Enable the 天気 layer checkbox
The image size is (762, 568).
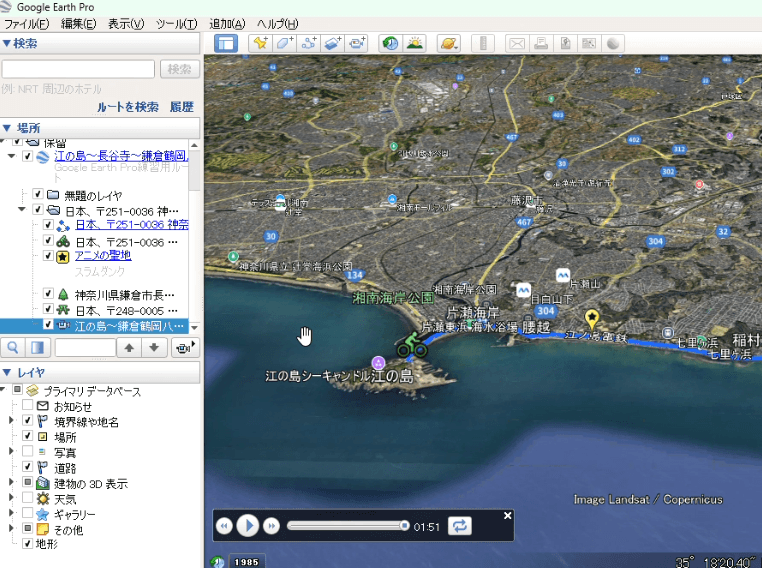pyautogui.click(x=28, y=498)
